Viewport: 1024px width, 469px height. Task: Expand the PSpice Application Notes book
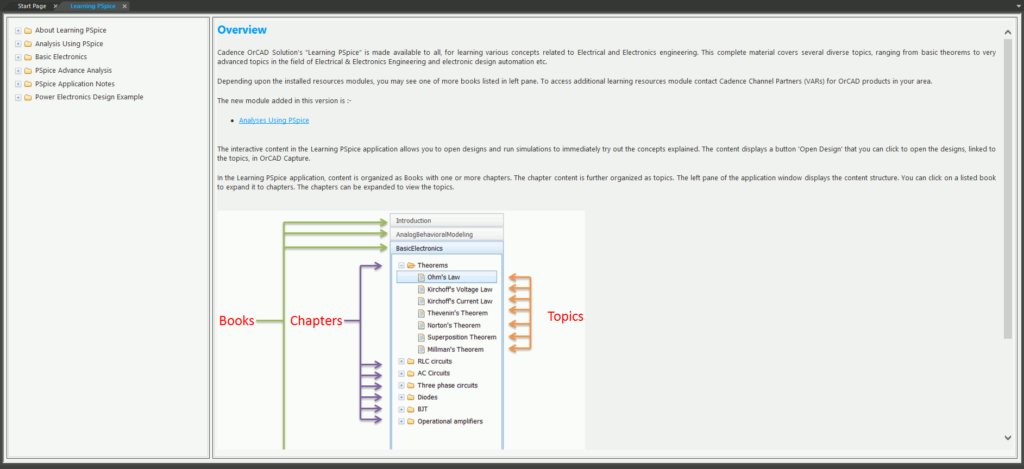(18, 84)
